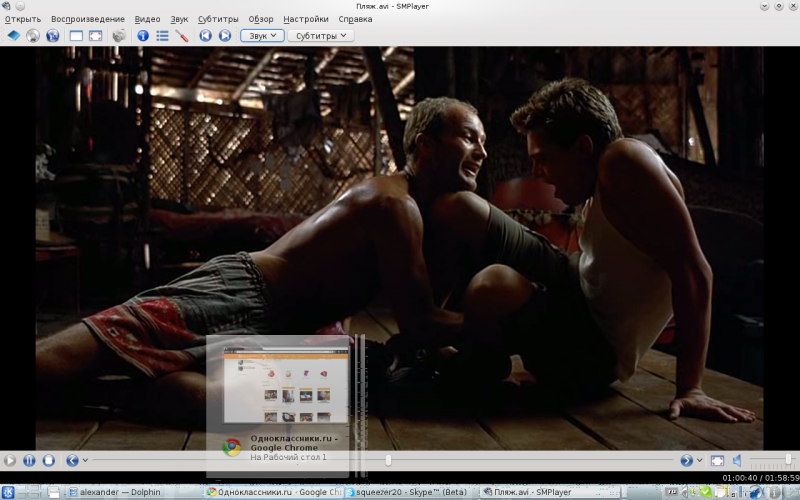Open a DVD using the disc icon
The height and width of the screenshot is (500, 800).
point(33,35)
